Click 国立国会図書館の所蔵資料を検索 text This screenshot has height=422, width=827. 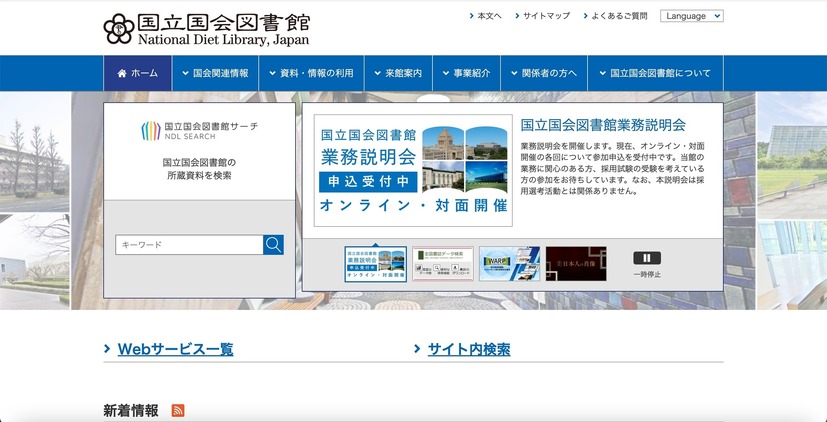[x=199, y=169]
